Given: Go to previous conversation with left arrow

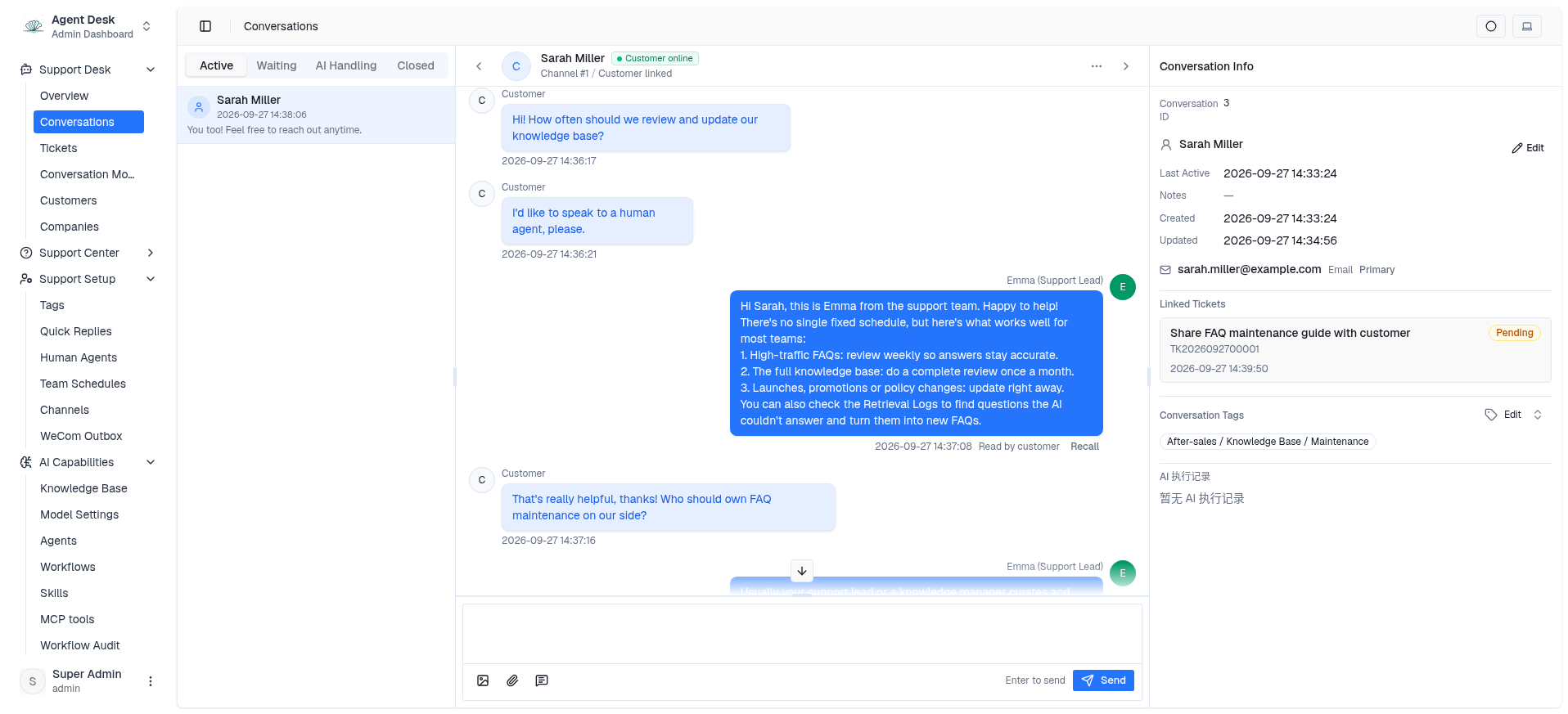Looking at the screenshot, I should point(479,66).
